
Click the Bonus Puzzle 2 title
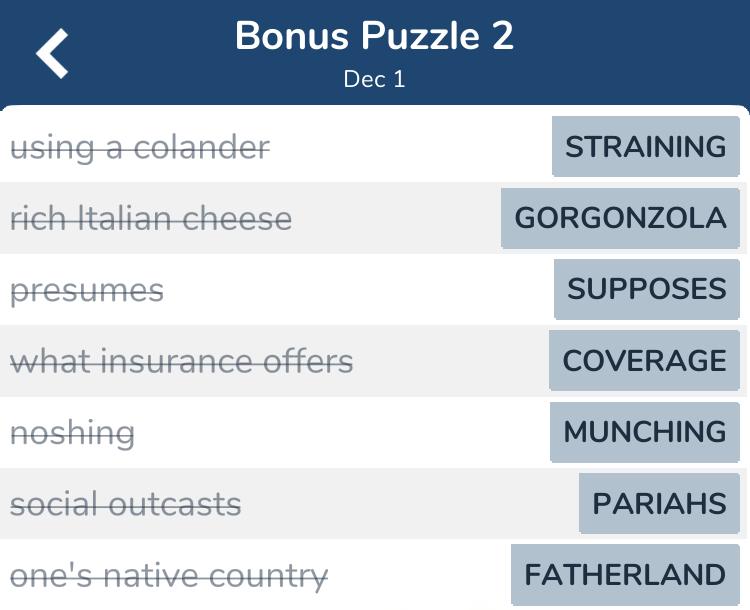(x=375, y=36)
